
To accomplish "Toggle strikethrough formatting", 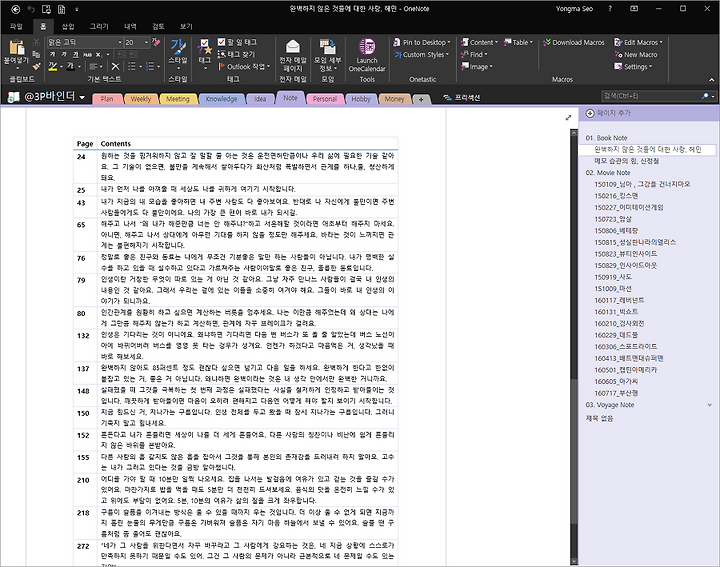I will [x=87, y=54].
